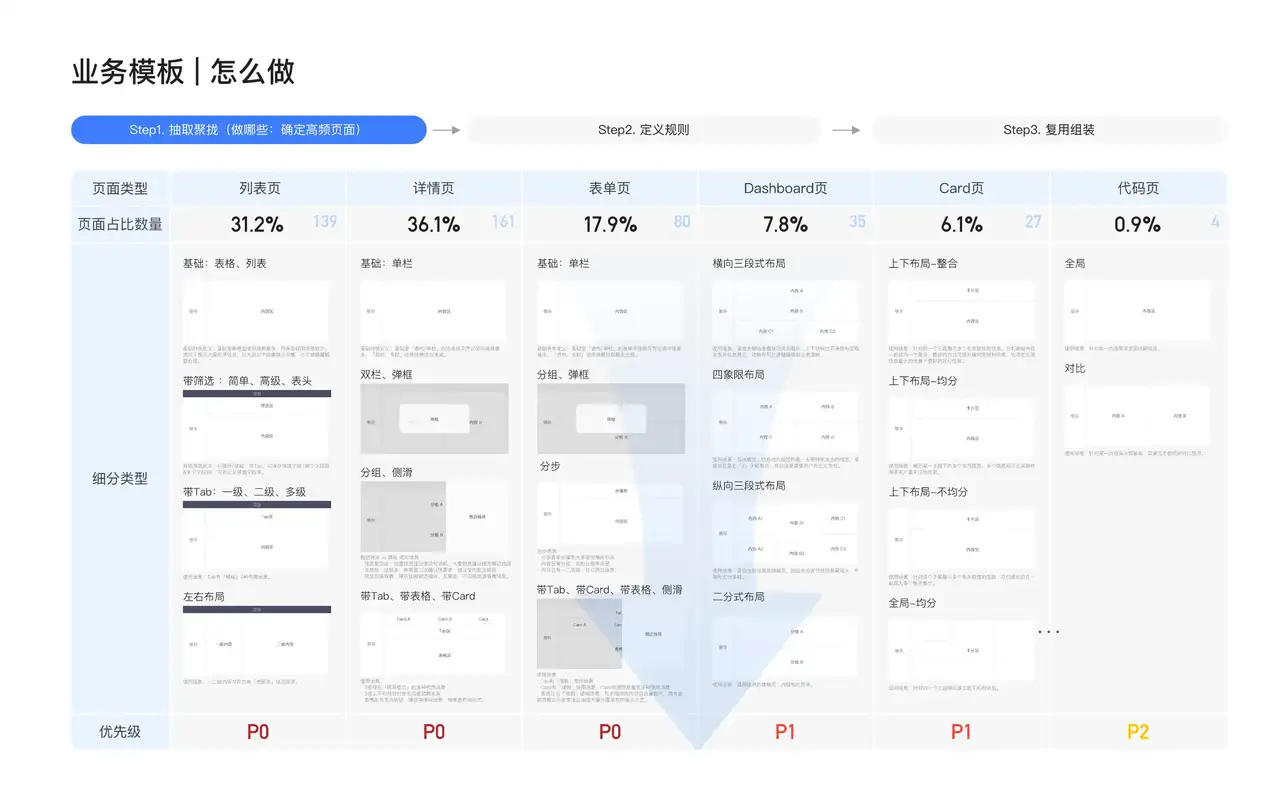Click the P0 priority under 列表页

(x=258, y=732)
